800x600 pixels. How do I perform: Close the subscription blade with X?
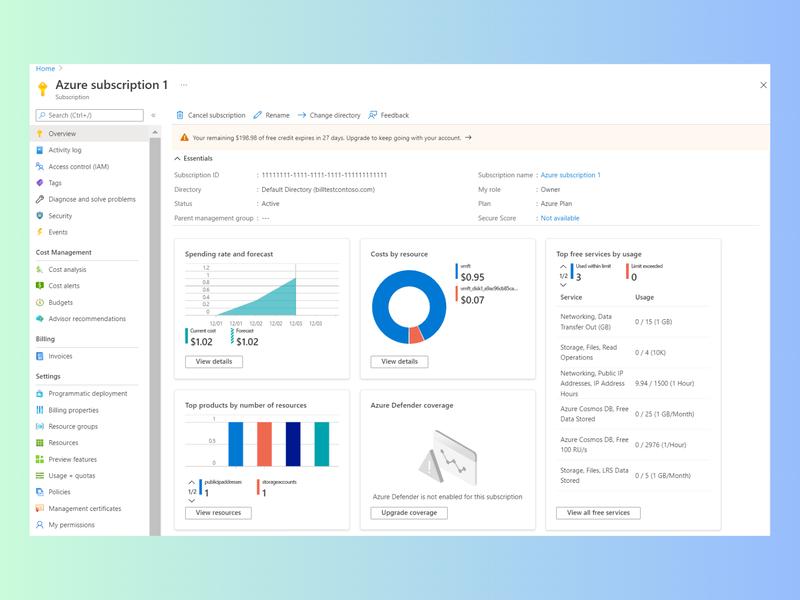coord(763,85)
